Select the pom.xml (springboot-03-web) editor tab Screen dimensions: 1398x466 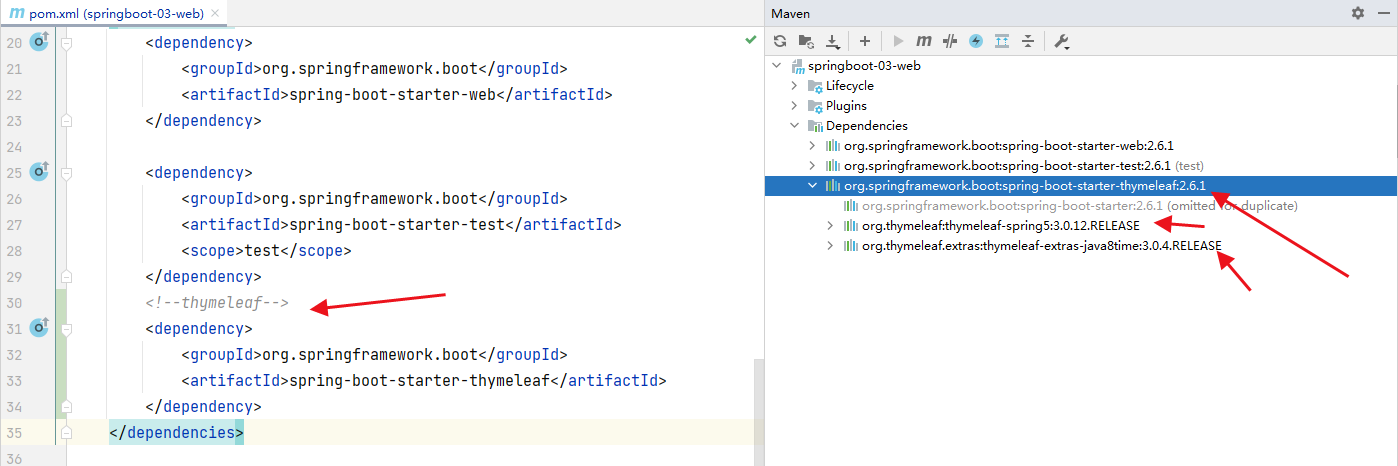point(108,13)
